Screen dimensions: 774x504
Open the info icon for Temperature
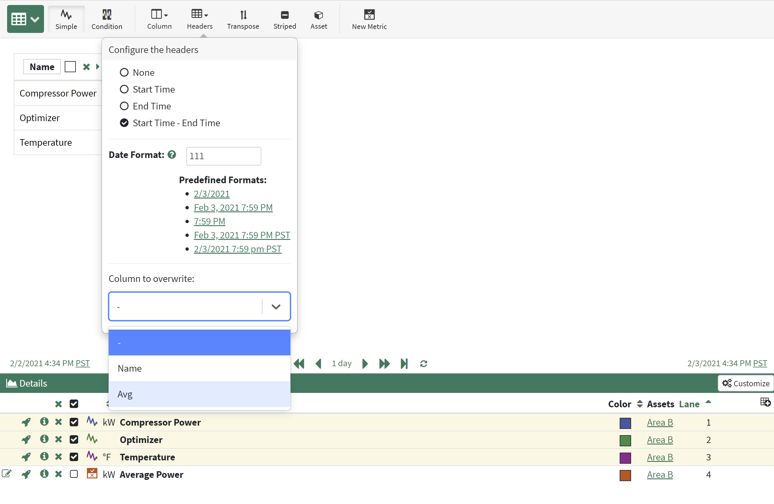(x=44, y=457)
